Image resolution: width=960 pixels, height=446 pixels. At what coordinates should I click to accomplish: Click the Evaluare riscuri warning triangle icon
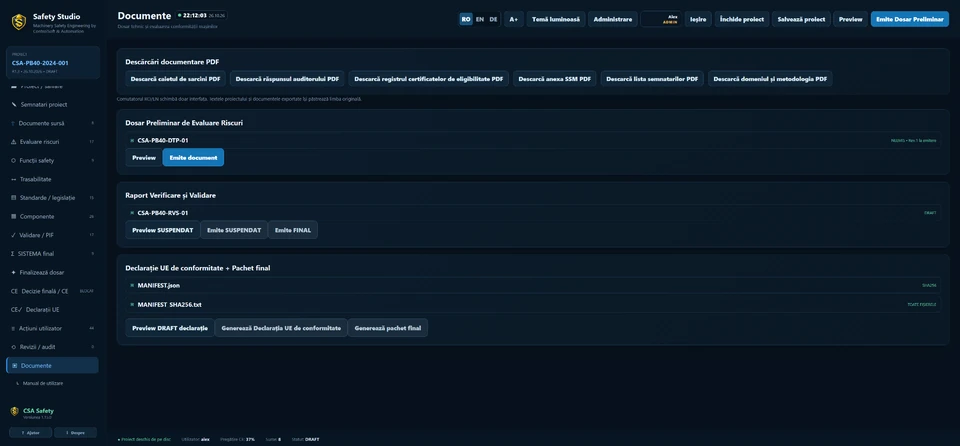pyautogui.click(x=14, y=142)
